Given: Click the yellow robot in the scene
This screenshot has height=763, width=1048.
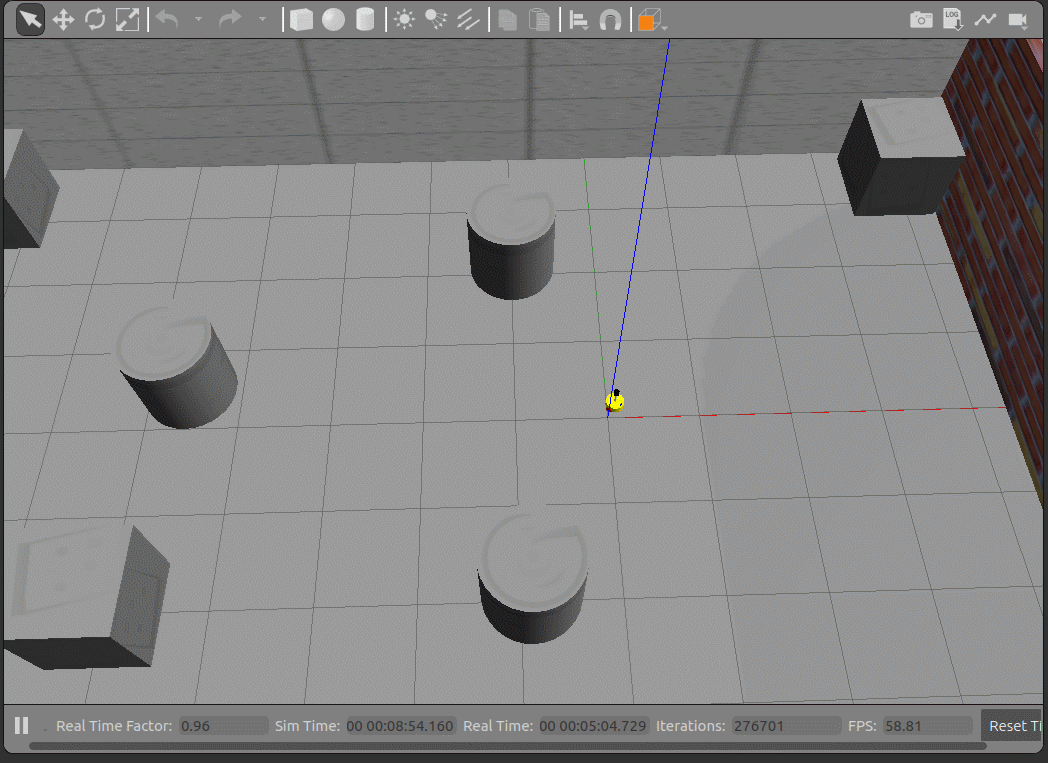Looking at the screenshot, I should pos(615,402).
